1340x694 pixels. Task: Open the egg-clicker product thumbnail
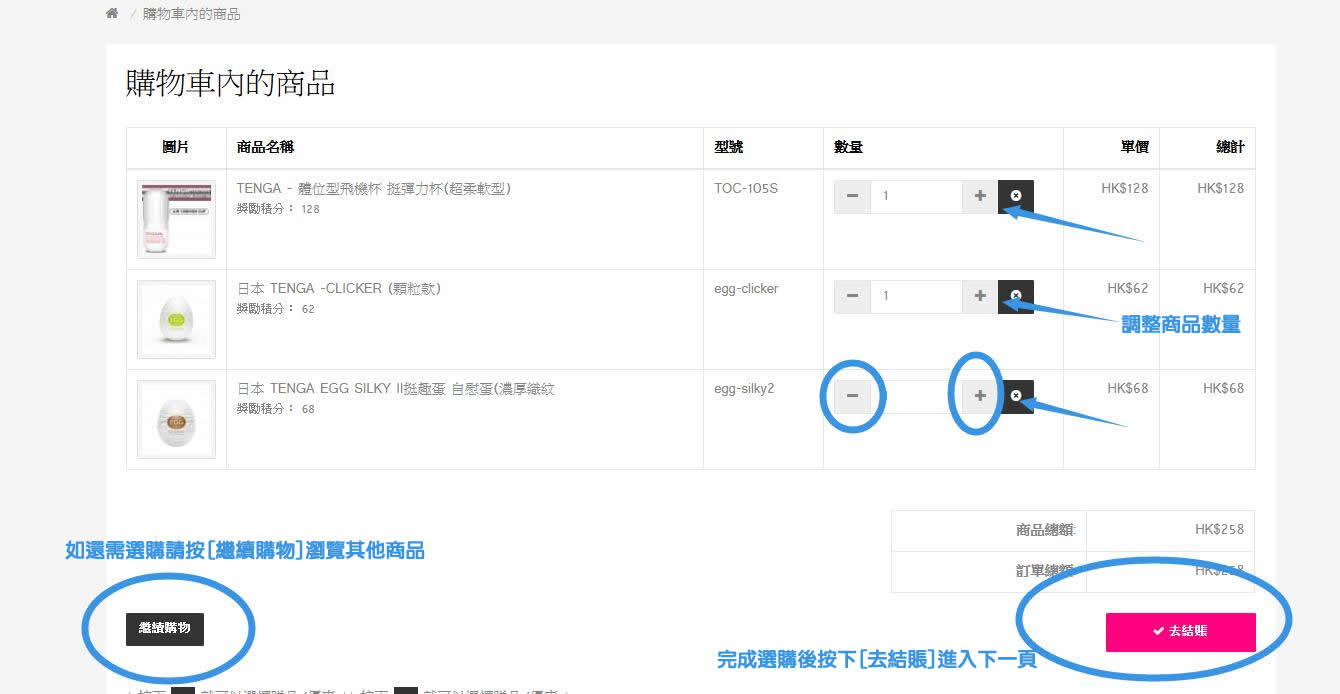[176, 319]
